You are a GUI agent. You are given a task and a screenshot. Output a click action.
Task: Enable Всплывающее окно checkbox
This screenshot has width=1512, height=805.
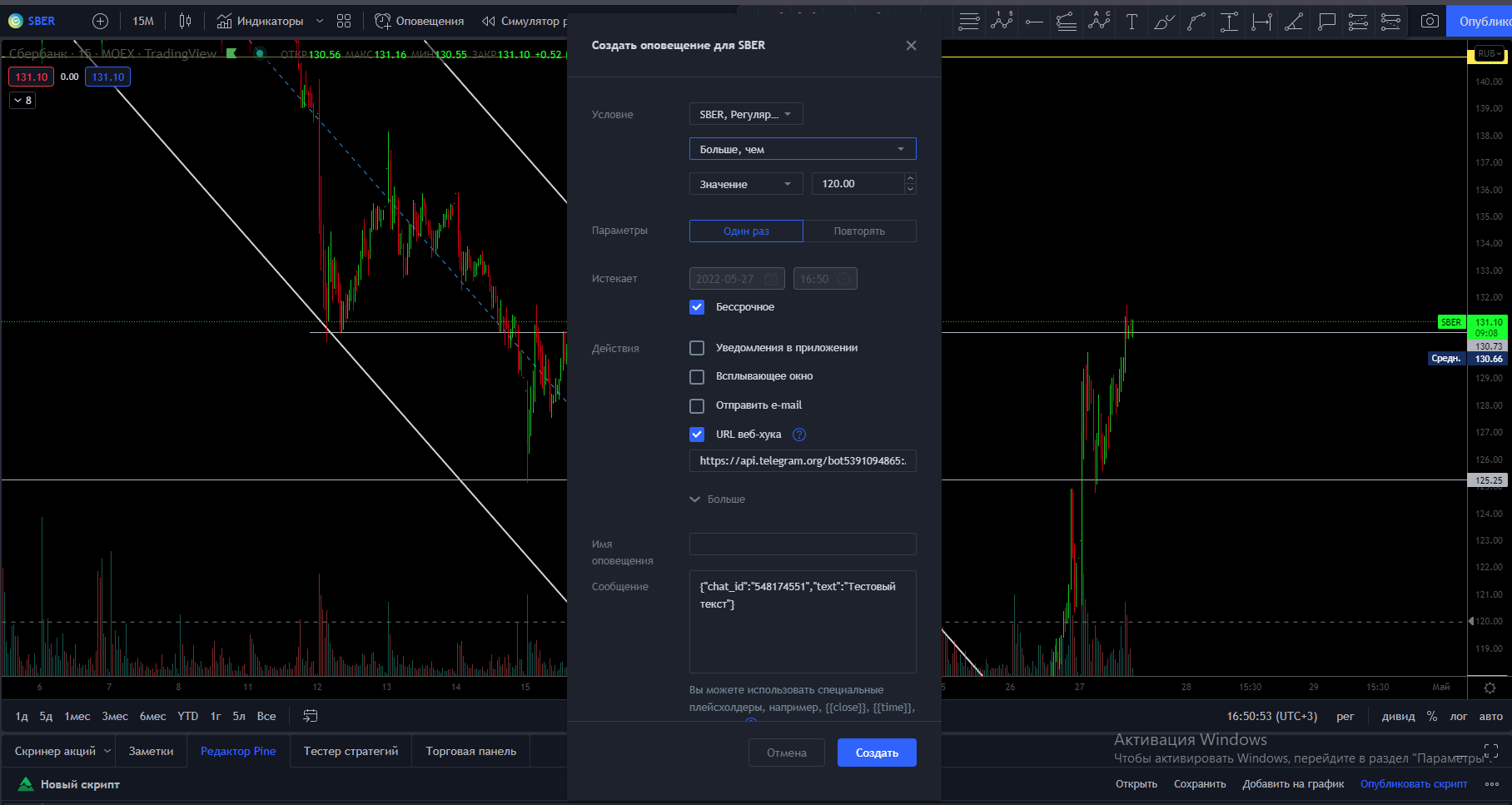(697, 376)
